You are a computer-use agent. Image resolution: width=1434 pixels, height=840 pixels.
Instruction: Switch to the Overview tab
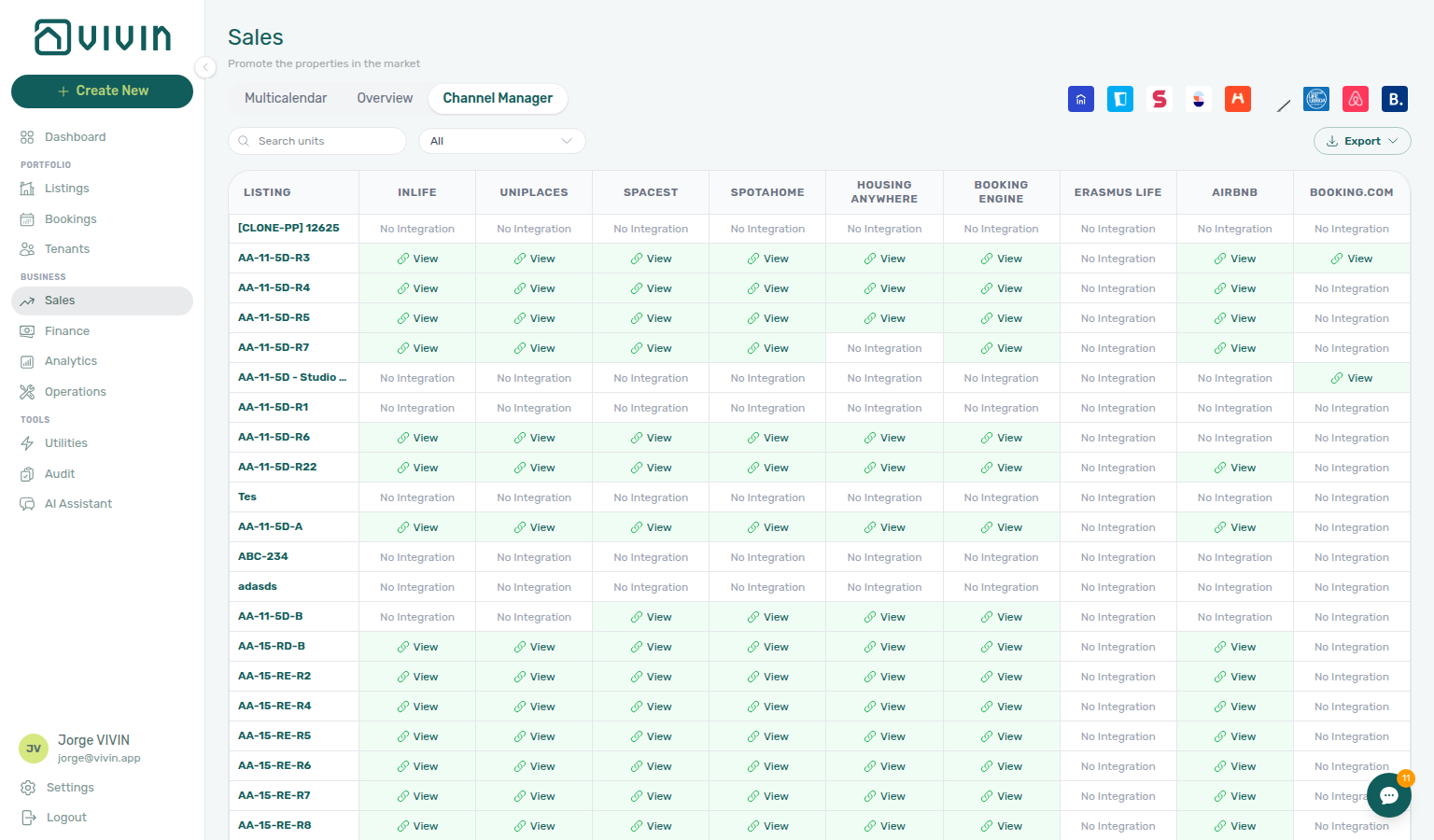coord(385,98)
